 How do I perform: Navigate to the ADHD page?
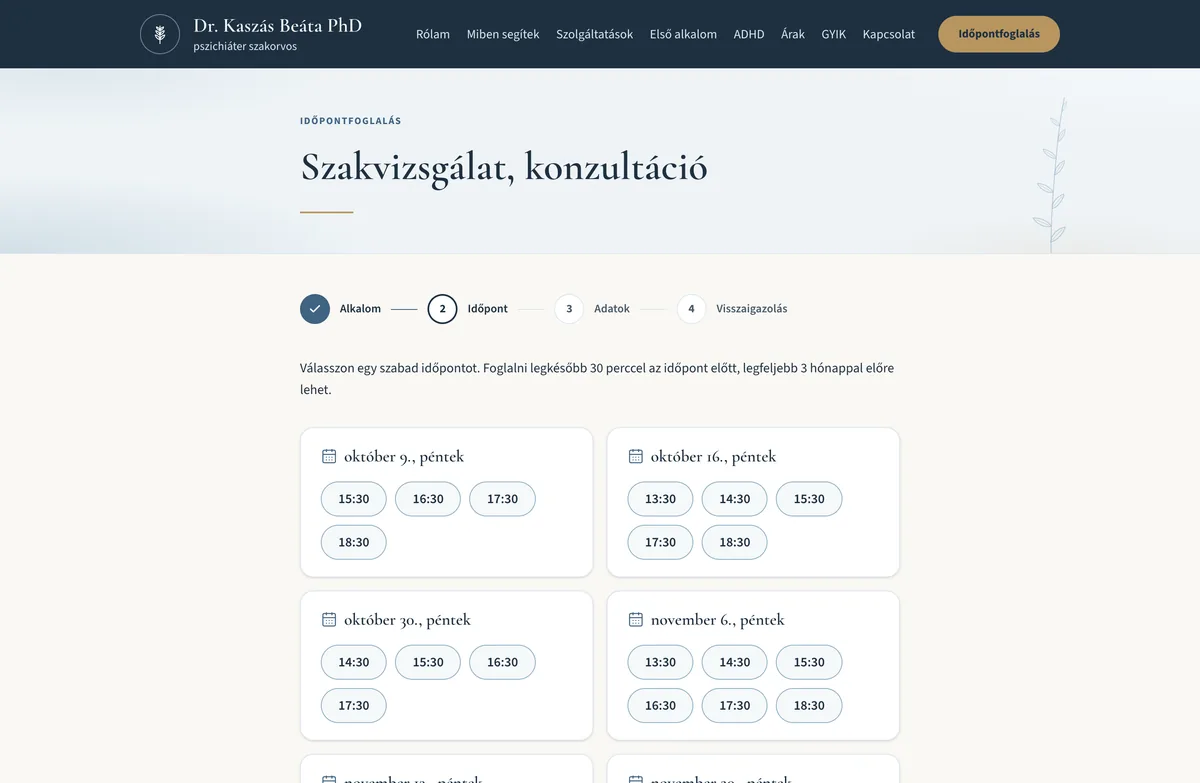point(749,34)
